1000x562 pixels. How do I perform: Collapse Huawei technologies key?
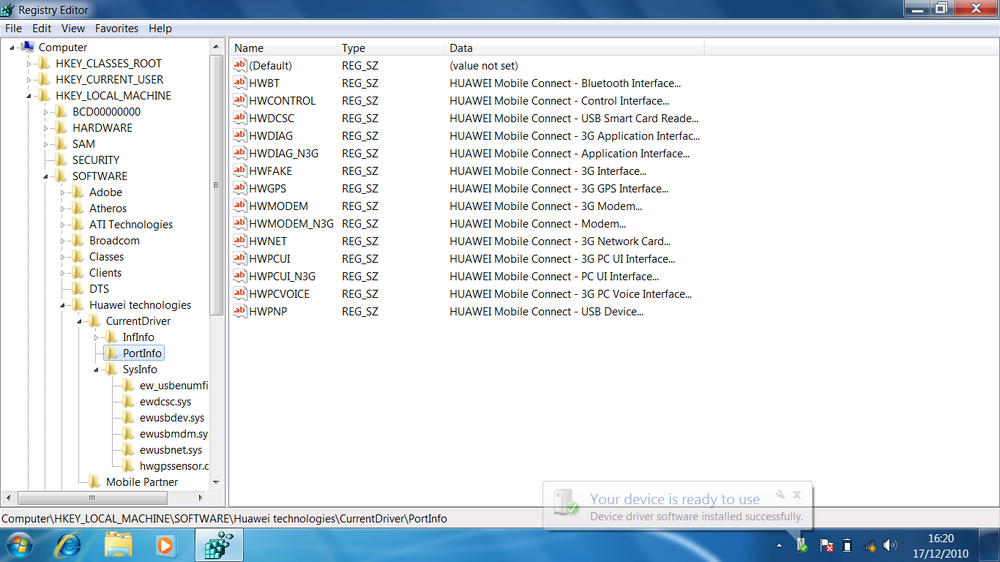(62, 305)
